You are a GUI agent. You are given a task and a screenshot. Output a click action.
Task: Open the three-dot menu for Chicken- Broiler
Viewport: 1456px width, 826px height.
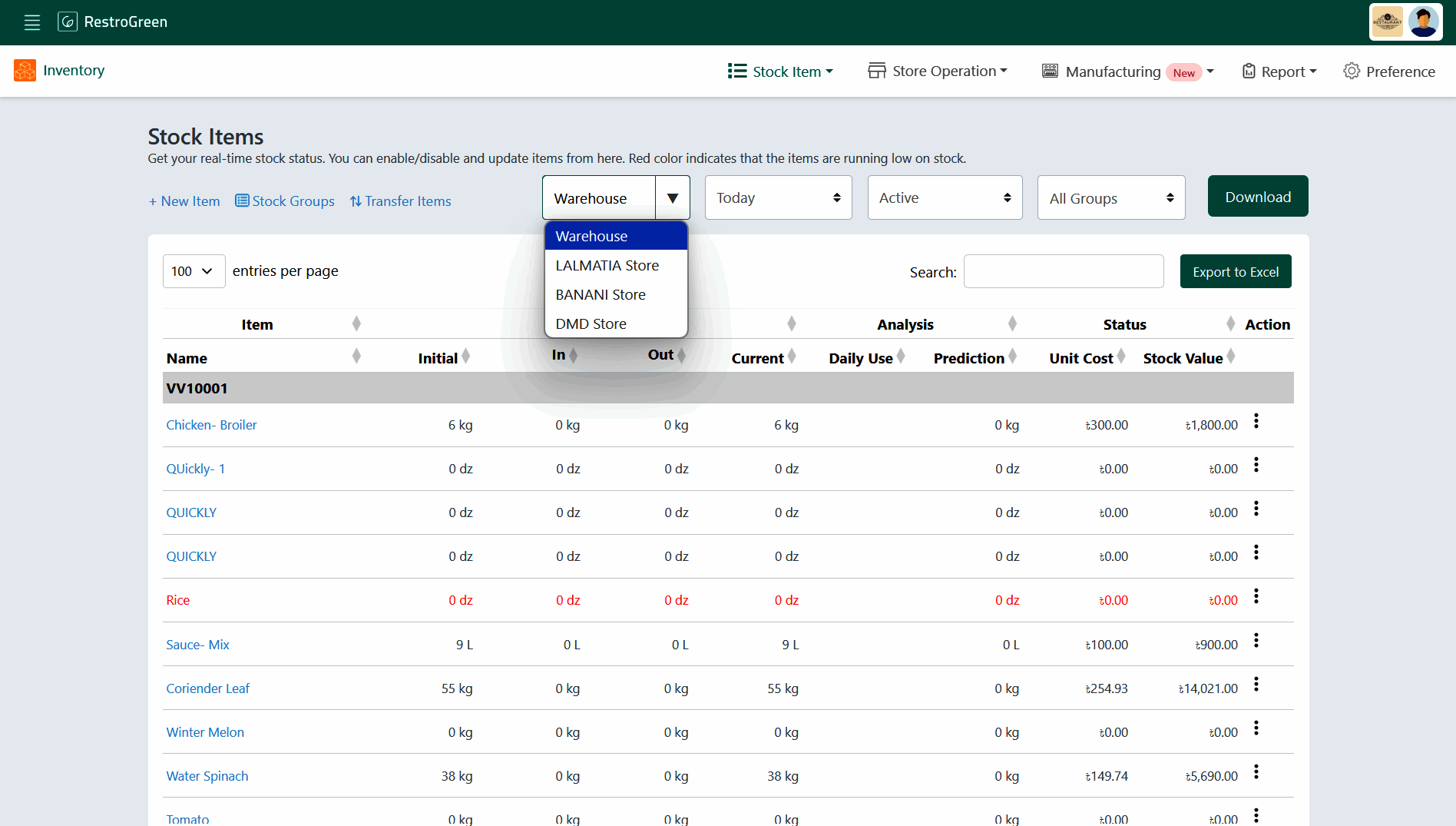(1256, 421)
